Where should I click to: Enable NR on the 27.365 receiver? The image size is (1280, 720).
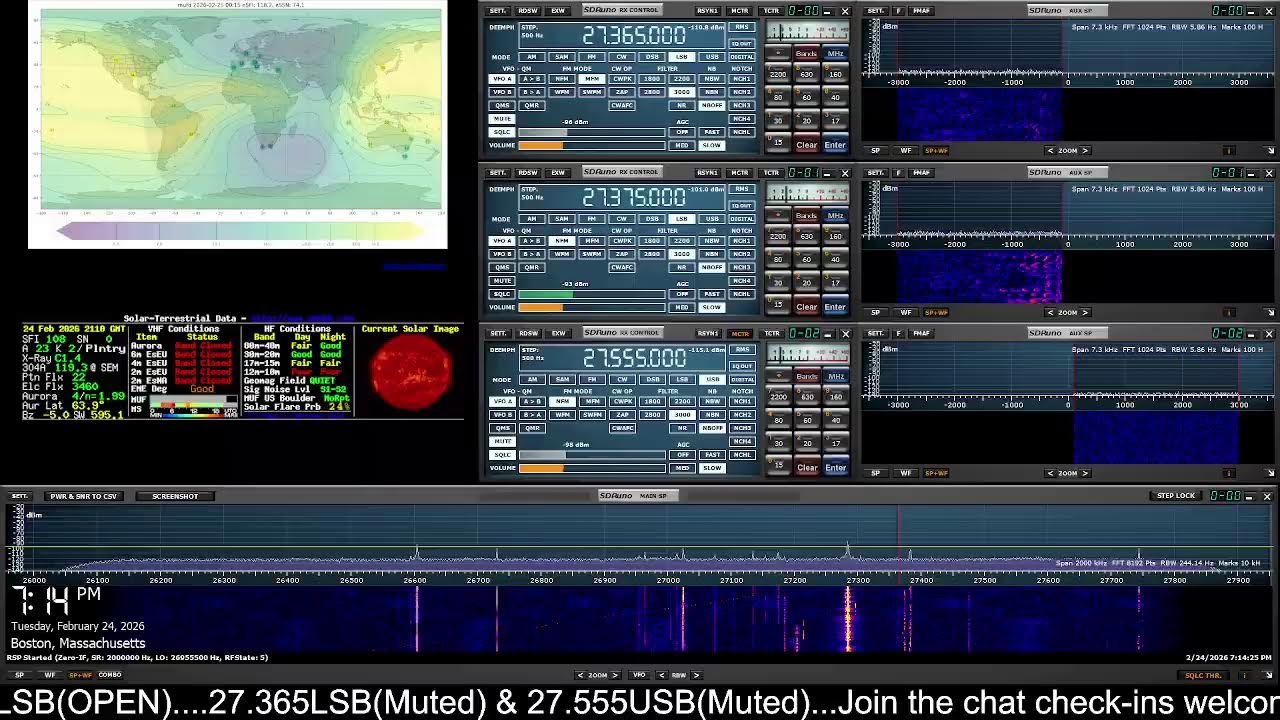pyautogui.click(x=682, y=105)
